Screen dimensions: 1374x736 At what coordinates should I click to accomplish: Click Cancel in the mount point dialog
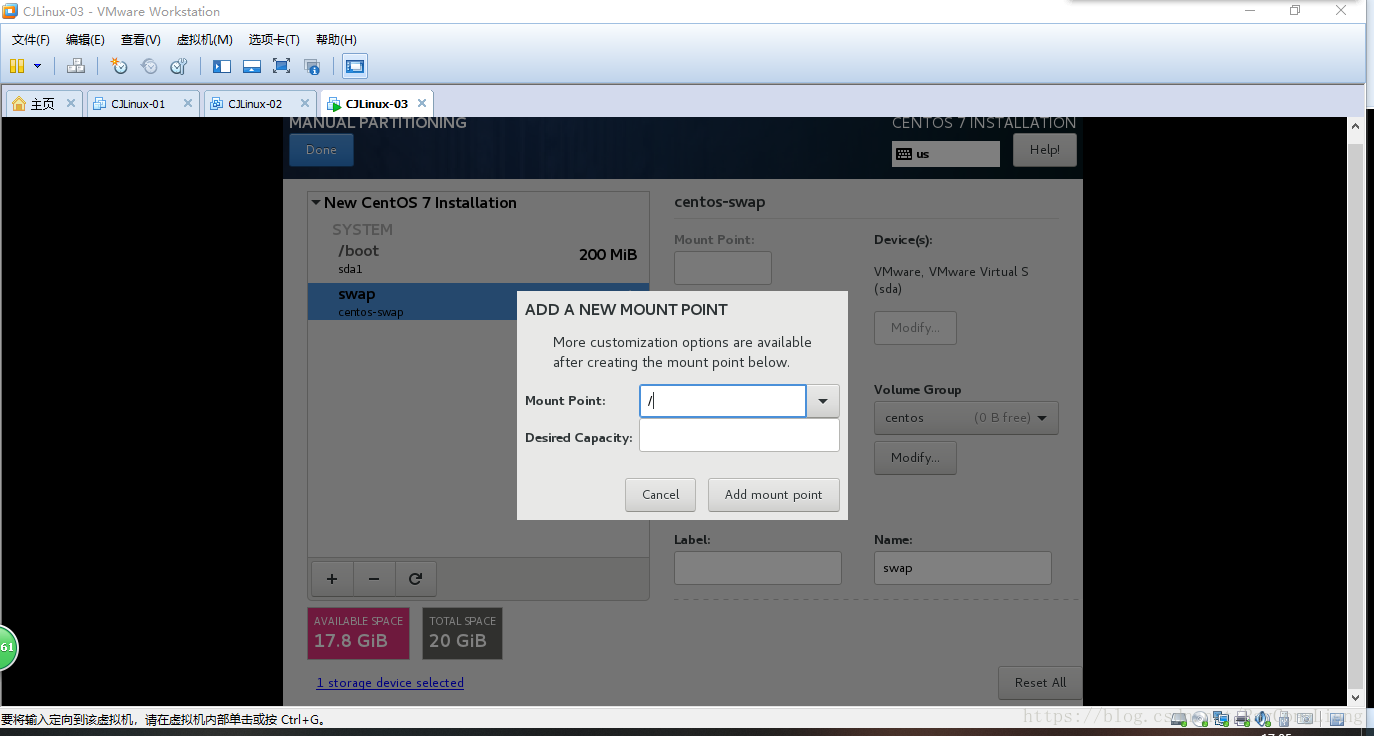pyautogui.click(x=660, y=494)
